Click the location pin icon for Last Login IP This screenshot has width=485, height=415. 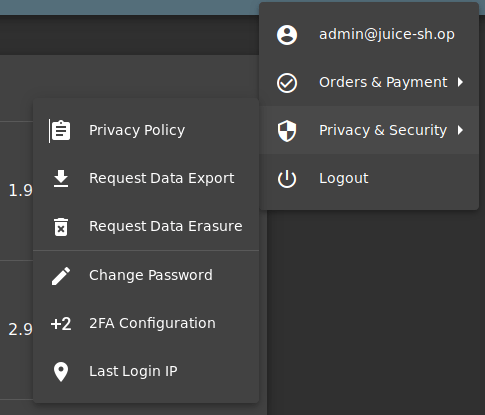61,372
